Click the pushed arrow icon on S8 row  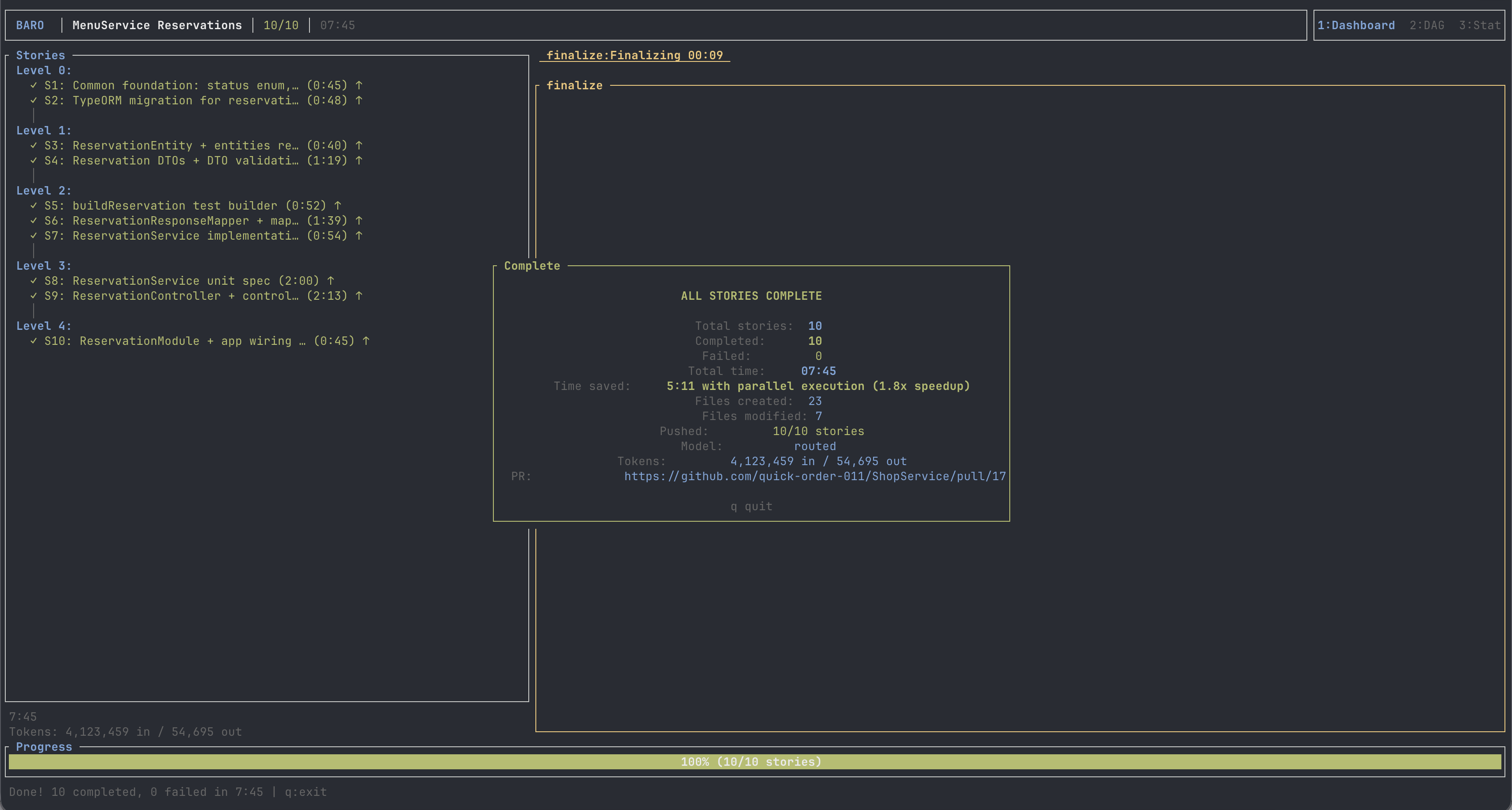click(x=330, y=281)
